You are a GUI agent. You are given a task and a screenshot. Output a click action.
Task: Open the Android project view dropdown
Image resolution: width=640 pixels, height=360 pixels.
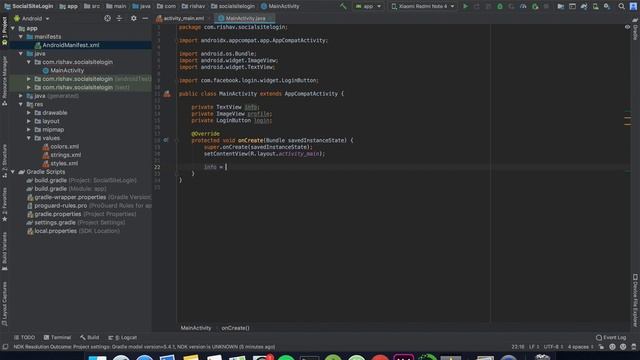click(32, 18)
